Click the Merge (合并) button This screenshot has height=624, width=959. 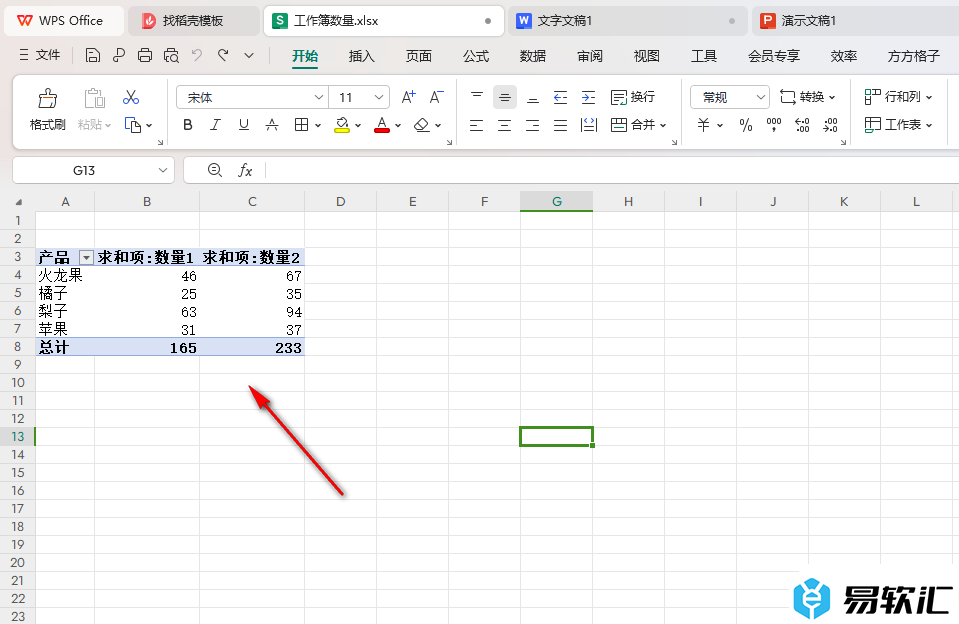click(633, 125)
